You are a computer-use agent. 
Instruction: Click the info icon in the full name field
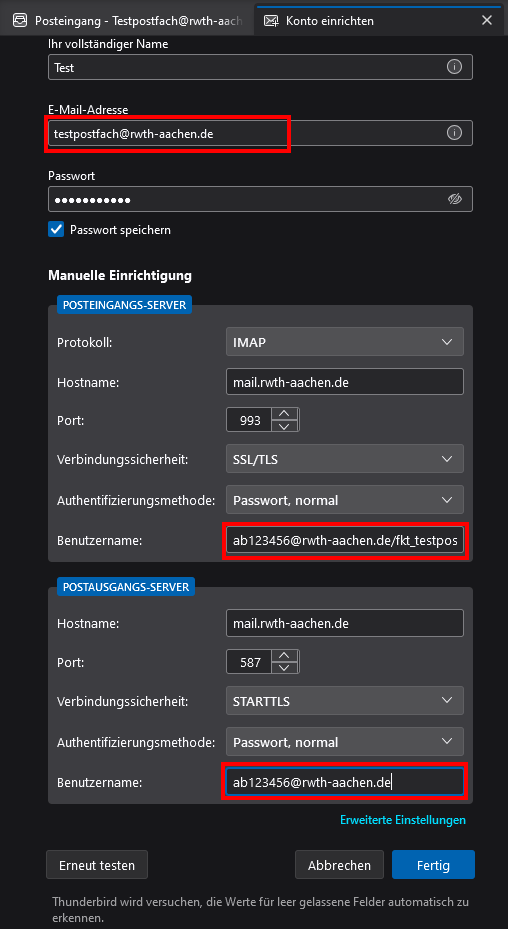pyautogui.click(x=454, y=67)
